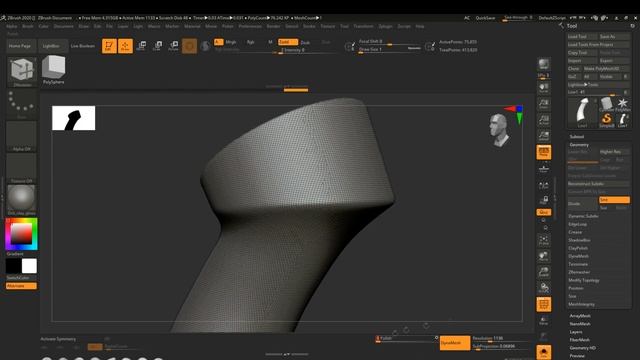The width and height of the screenshot is (640, 360).
Task: Click the Scroll document icon below SPix
Action: [544, 88]
